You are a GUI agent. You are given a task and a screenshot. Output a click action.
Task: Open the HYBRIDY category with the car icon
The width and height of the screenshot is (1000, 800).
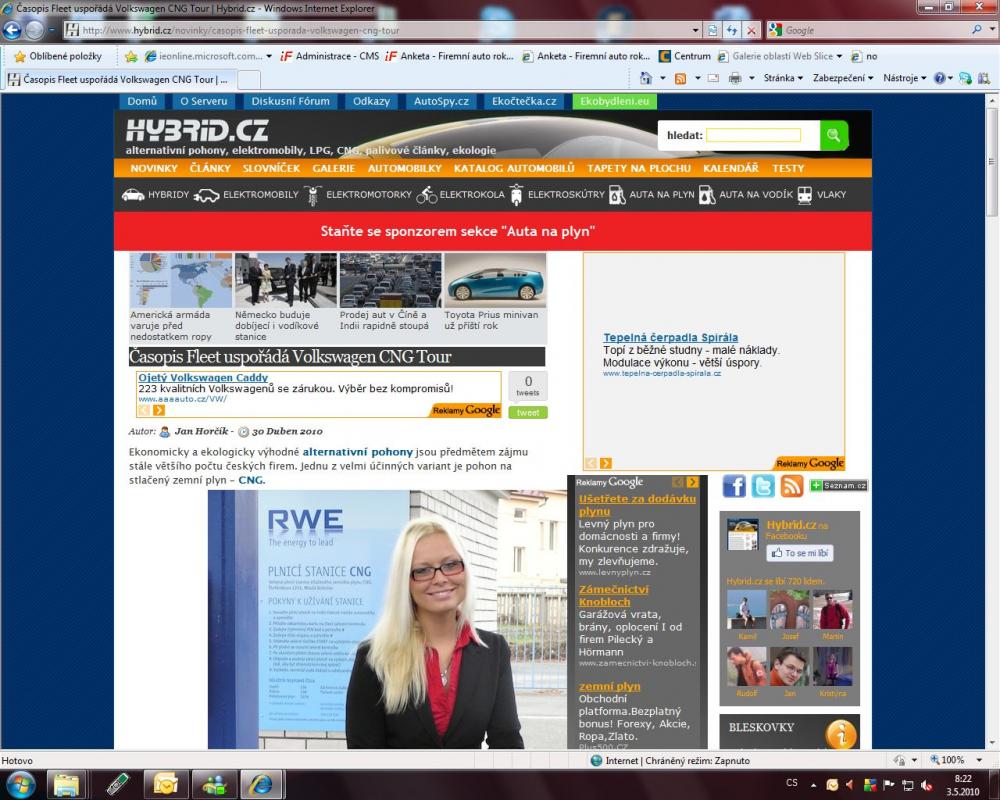tap(156, 195)
